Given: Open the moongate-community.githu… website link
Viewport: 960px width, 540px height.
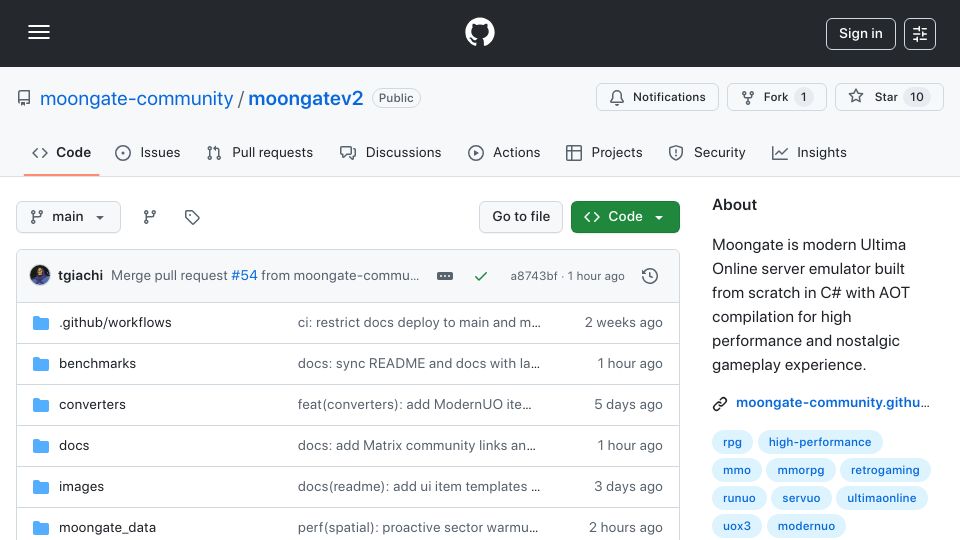Looking at the screenshot, I should (x=833, y=403).
